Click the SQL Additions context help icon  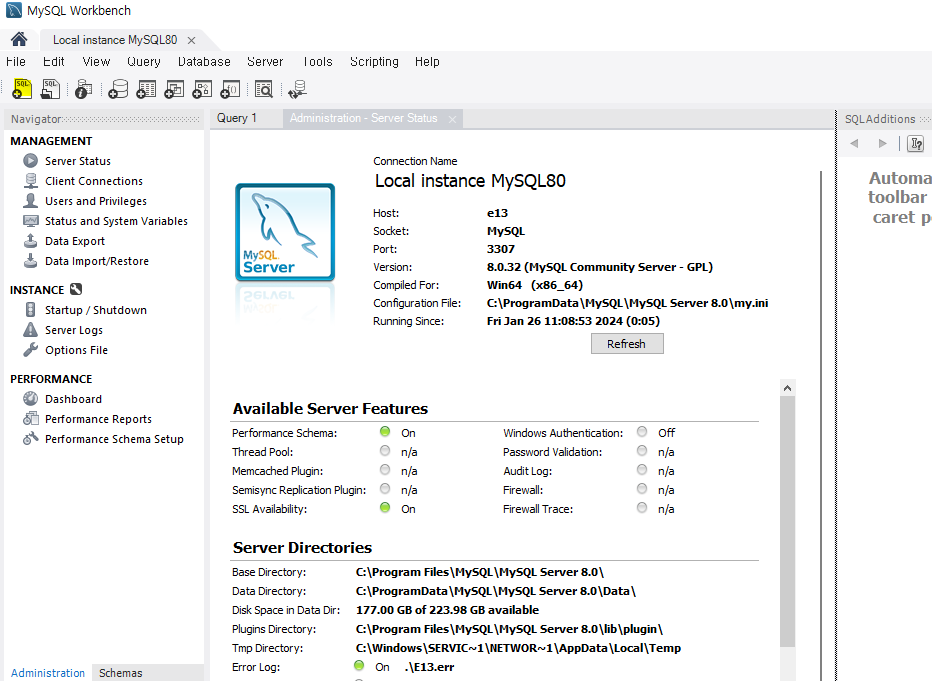(x=916, y=143)
